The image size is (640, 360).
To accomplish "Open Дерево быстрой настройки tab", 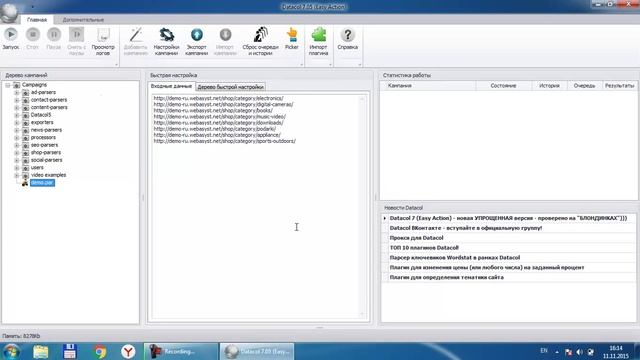I will coord(230,87).
